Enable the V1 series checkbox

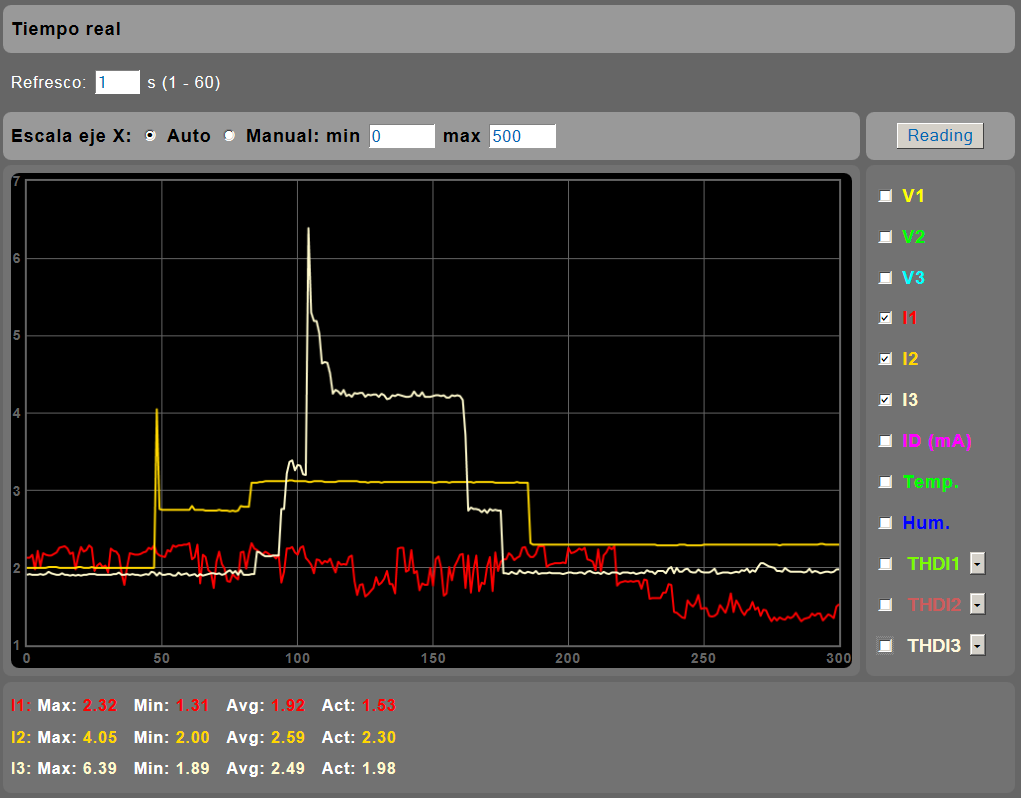(885, 196)
